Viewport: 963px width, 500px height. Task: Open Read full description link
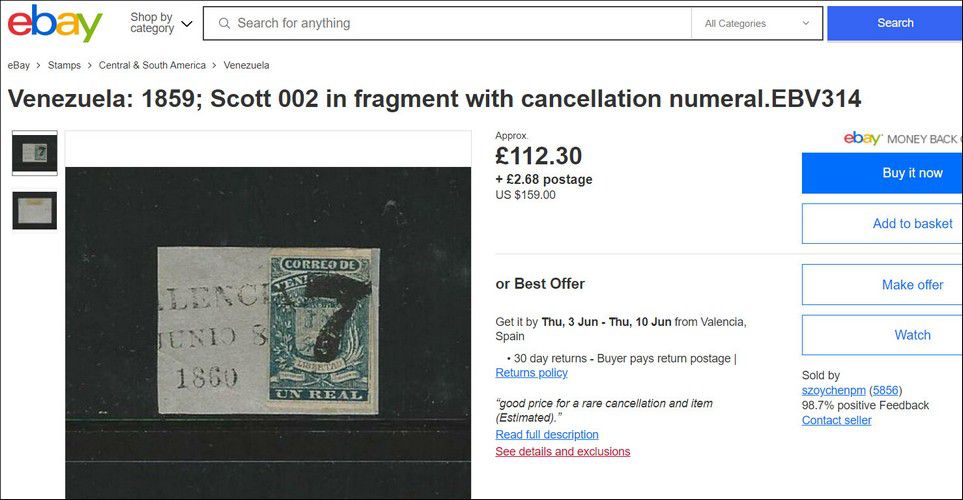(547, 434)
